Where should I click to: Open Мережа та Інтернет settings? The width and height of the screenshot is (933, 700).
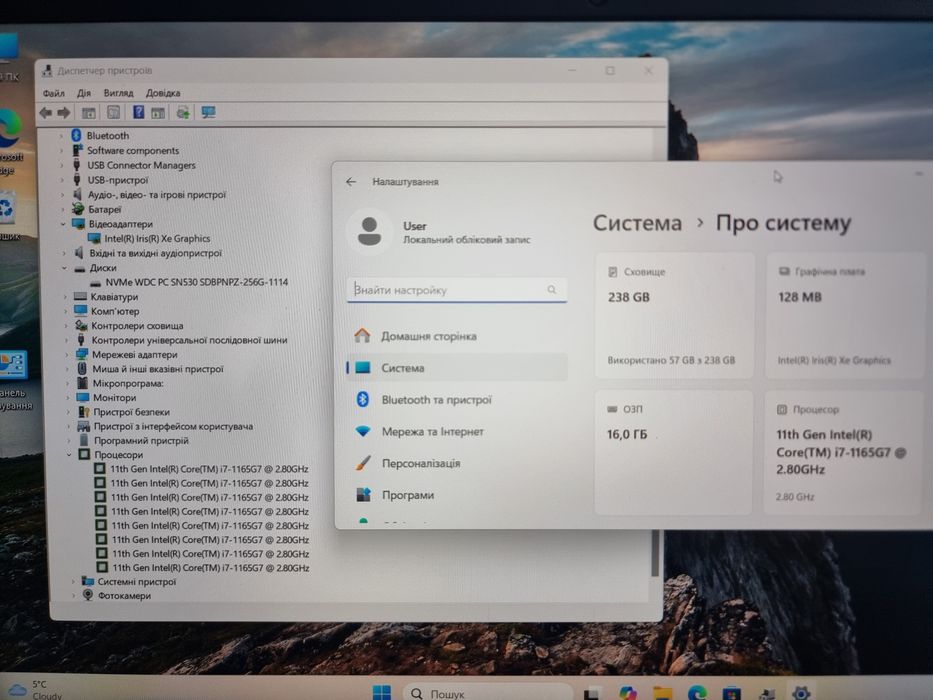(x=457, y=432)
